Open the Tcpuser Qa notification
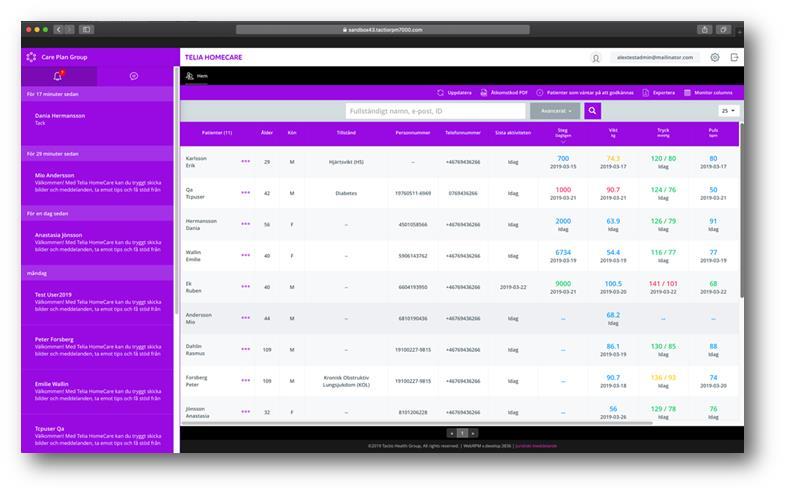The image size is (786, 495). pyautogui.click(x=97, y=434)
